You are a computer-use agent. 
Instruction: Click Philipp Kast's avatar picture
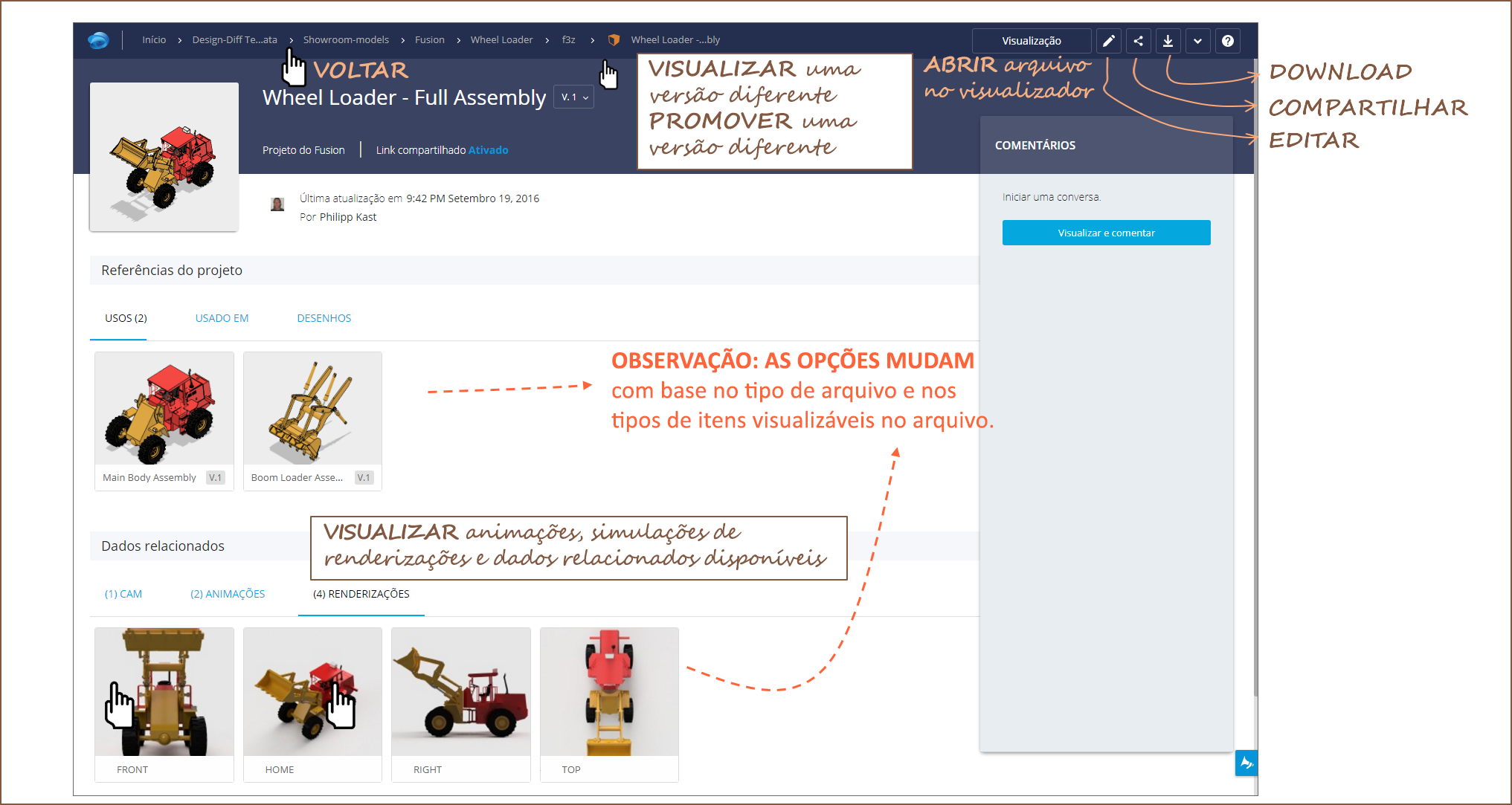pyautogui.click(x=277, y=204)
